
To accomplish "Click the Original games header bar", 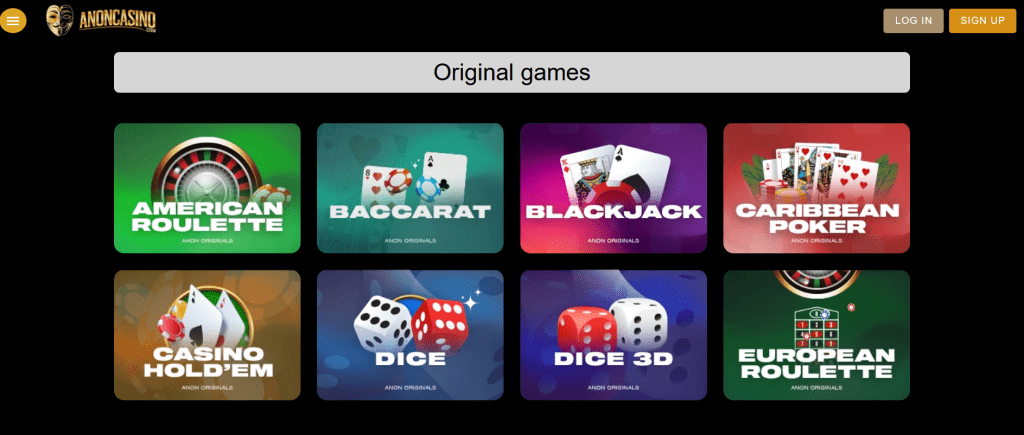I will coord(512,72).
